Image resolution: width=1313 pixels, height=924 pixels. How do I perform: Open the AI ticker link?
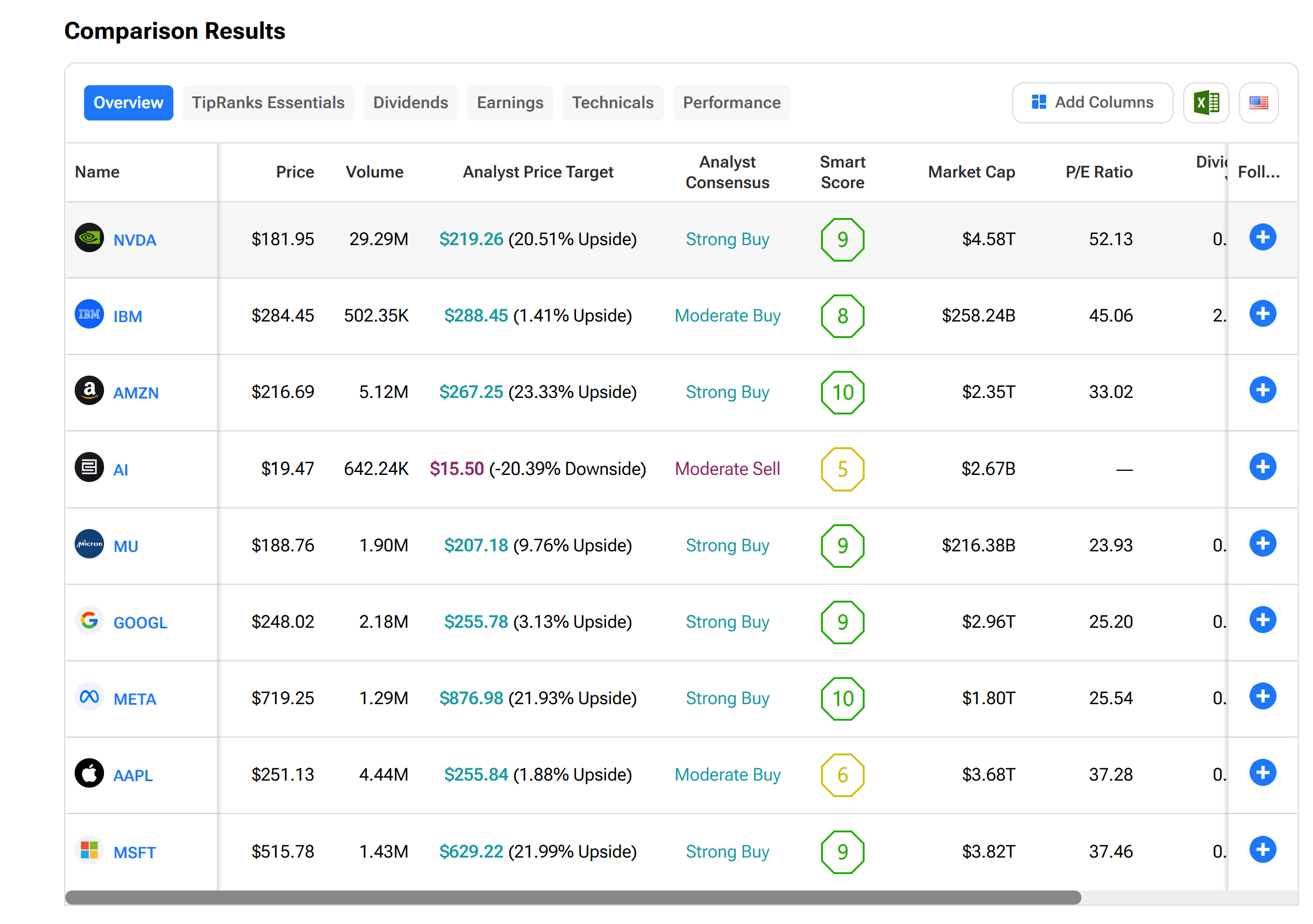pos(120,470)
